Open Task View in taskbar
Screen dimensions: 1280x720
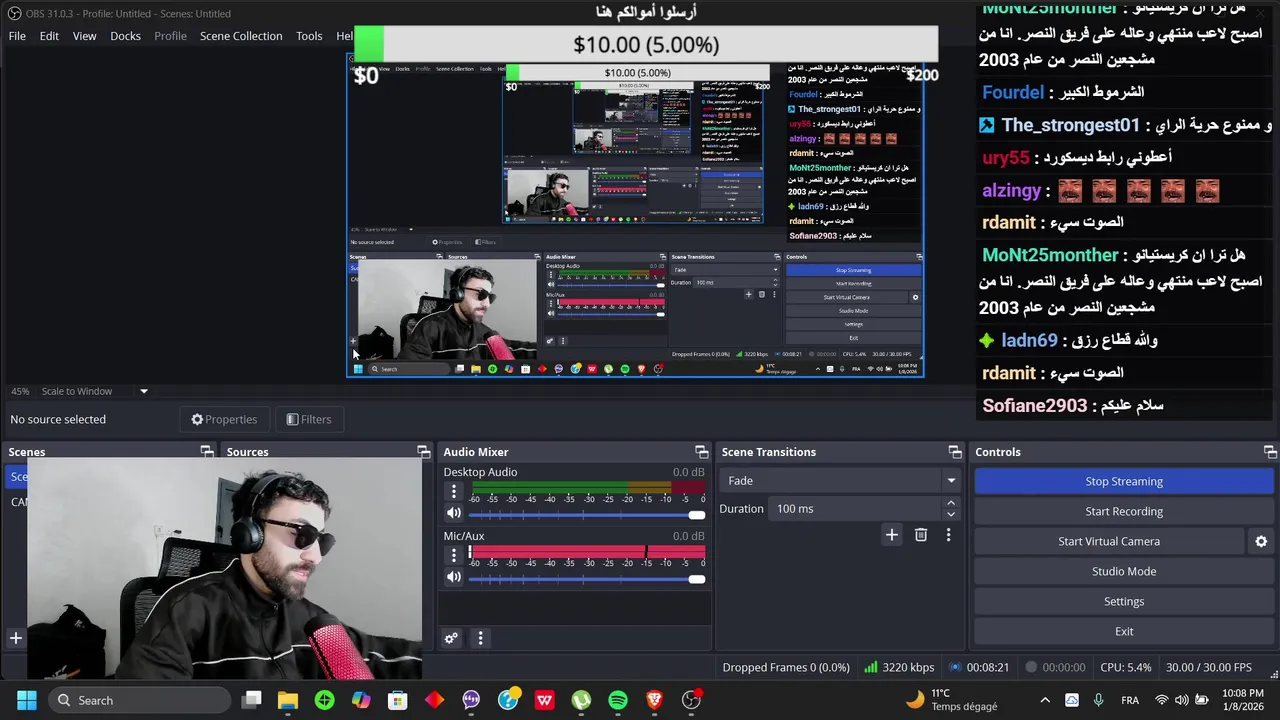251,700
